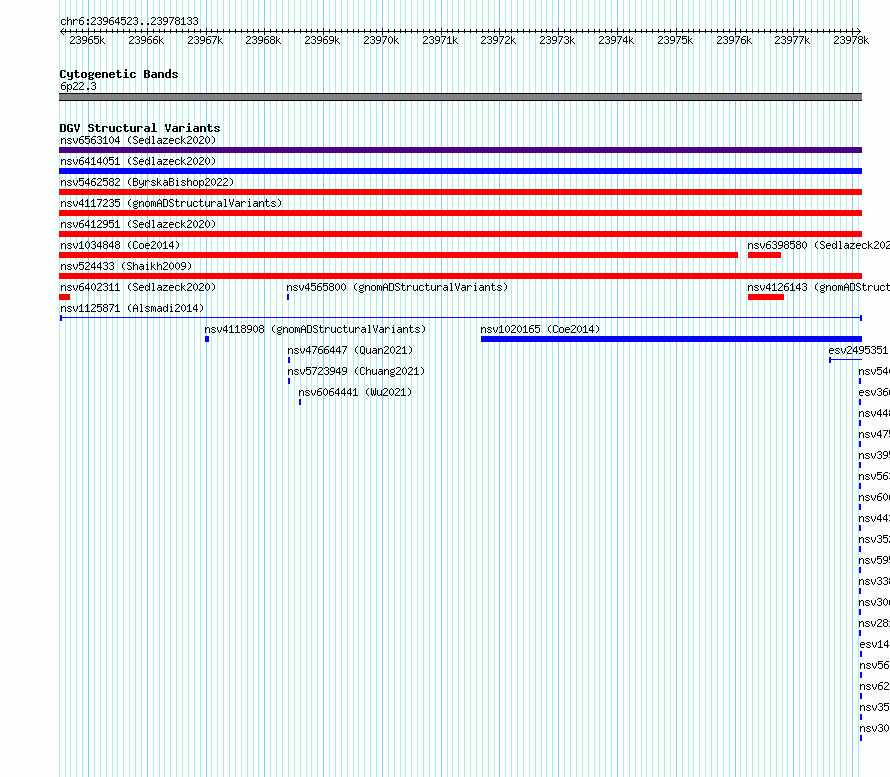The height and width of the screenshot is (777, 890).
Task: Click the cut-off nsv39 variant label
Action: 874,455
